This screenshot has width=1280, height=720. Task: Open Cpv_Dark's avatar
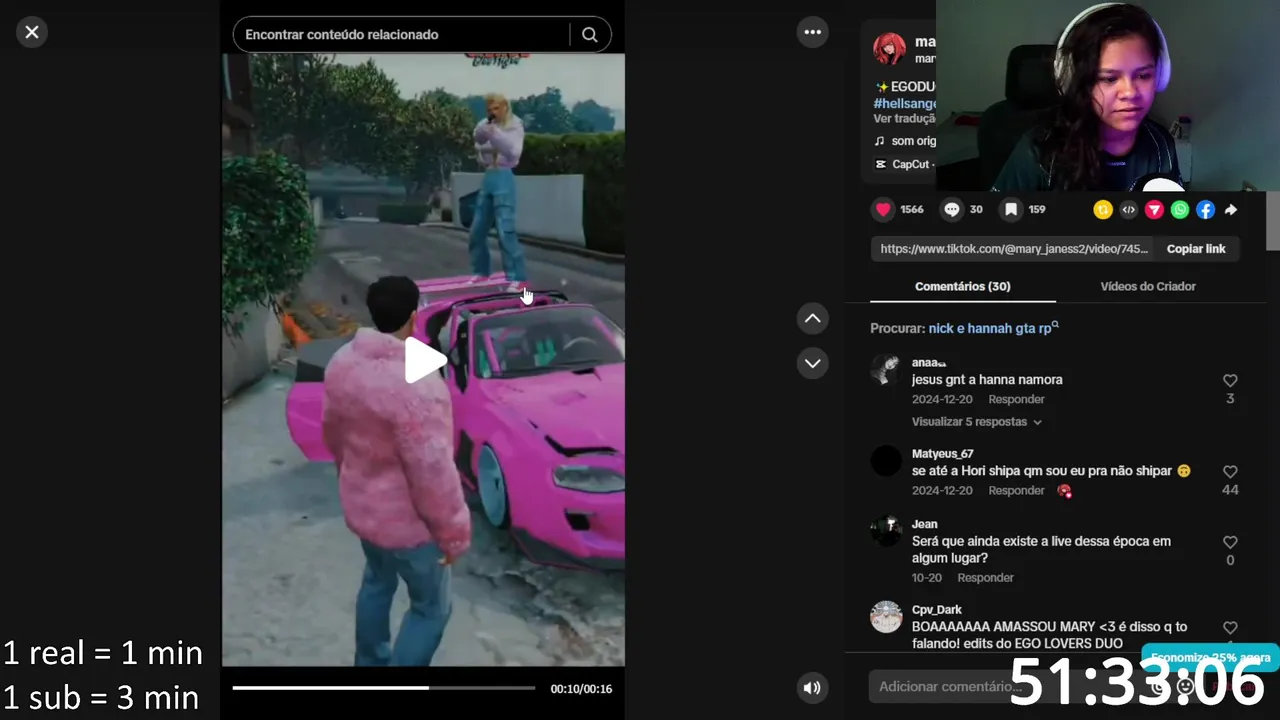pos(886,617)
